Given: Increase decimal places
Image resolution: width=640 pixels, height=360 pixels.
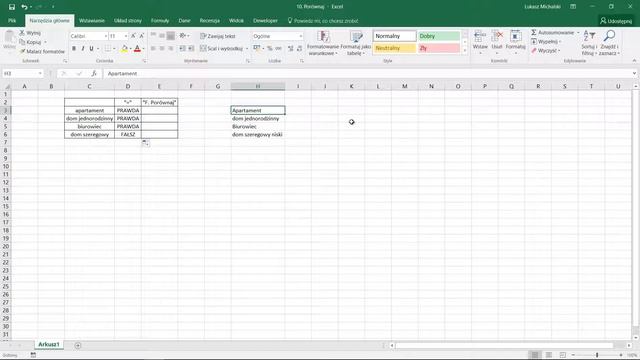Looking at the screenshot, I should click(x=291, y=49).
